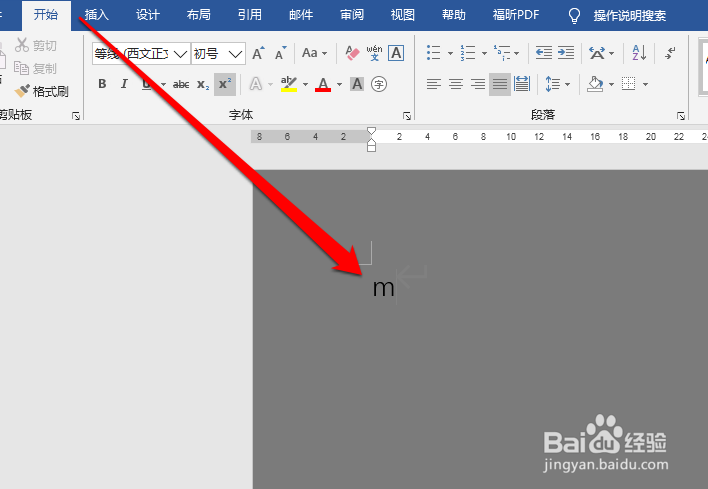Viewport: 708px width, 489px height.
Task: Apply yellow text highlight color
Action: (289, 84)
